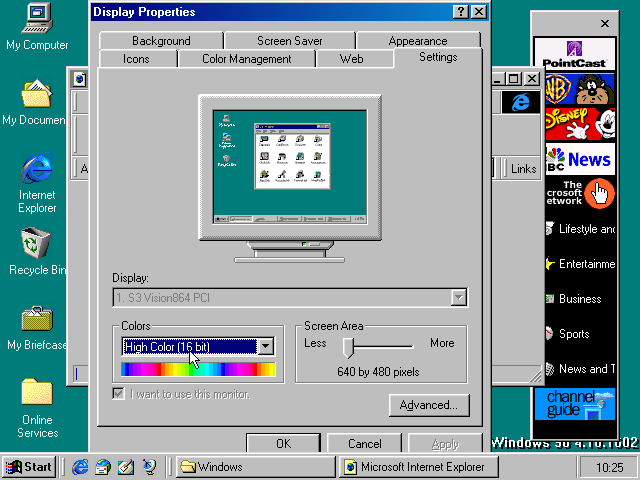Click the Apply button

(445, 443)
